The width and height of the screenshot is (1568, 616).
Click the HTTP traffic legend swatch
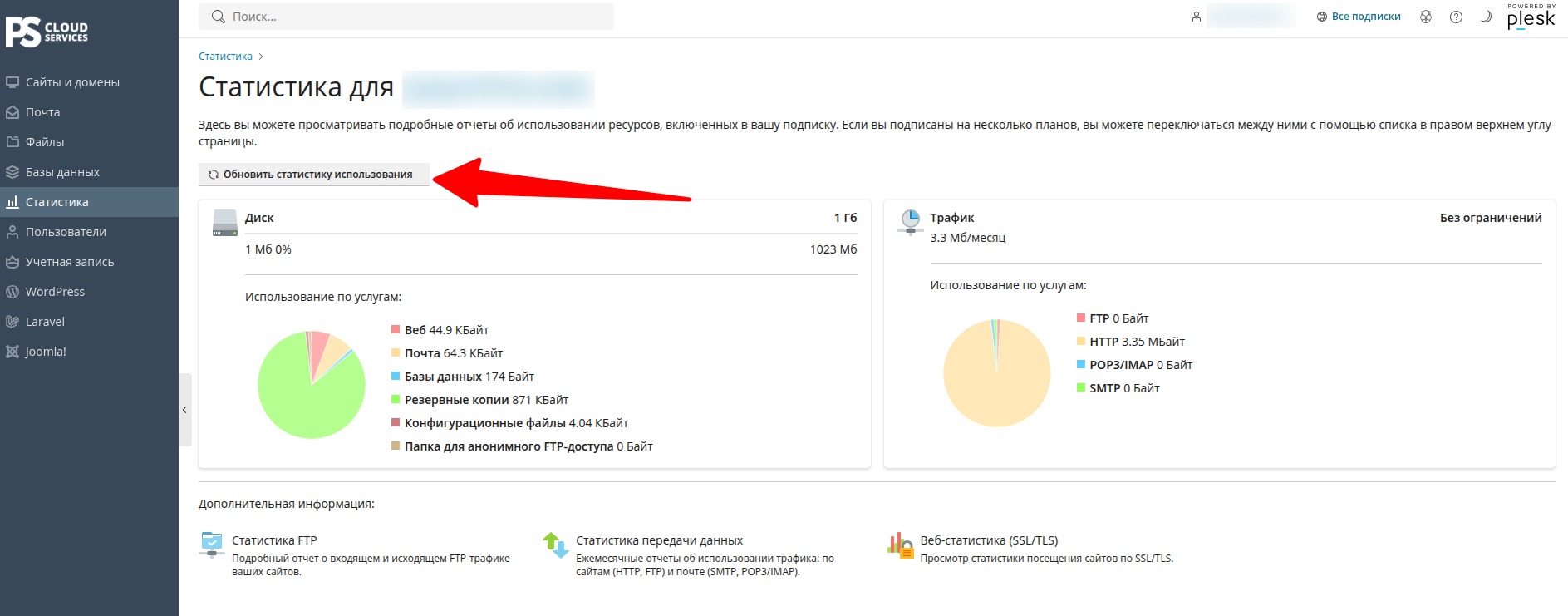pos(1081,342)
